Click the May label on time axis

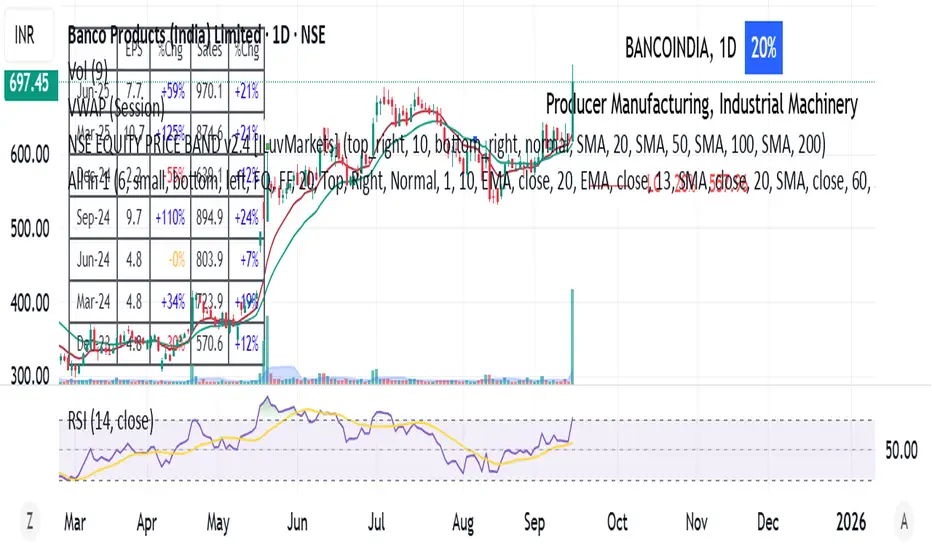tap(218, 523)
